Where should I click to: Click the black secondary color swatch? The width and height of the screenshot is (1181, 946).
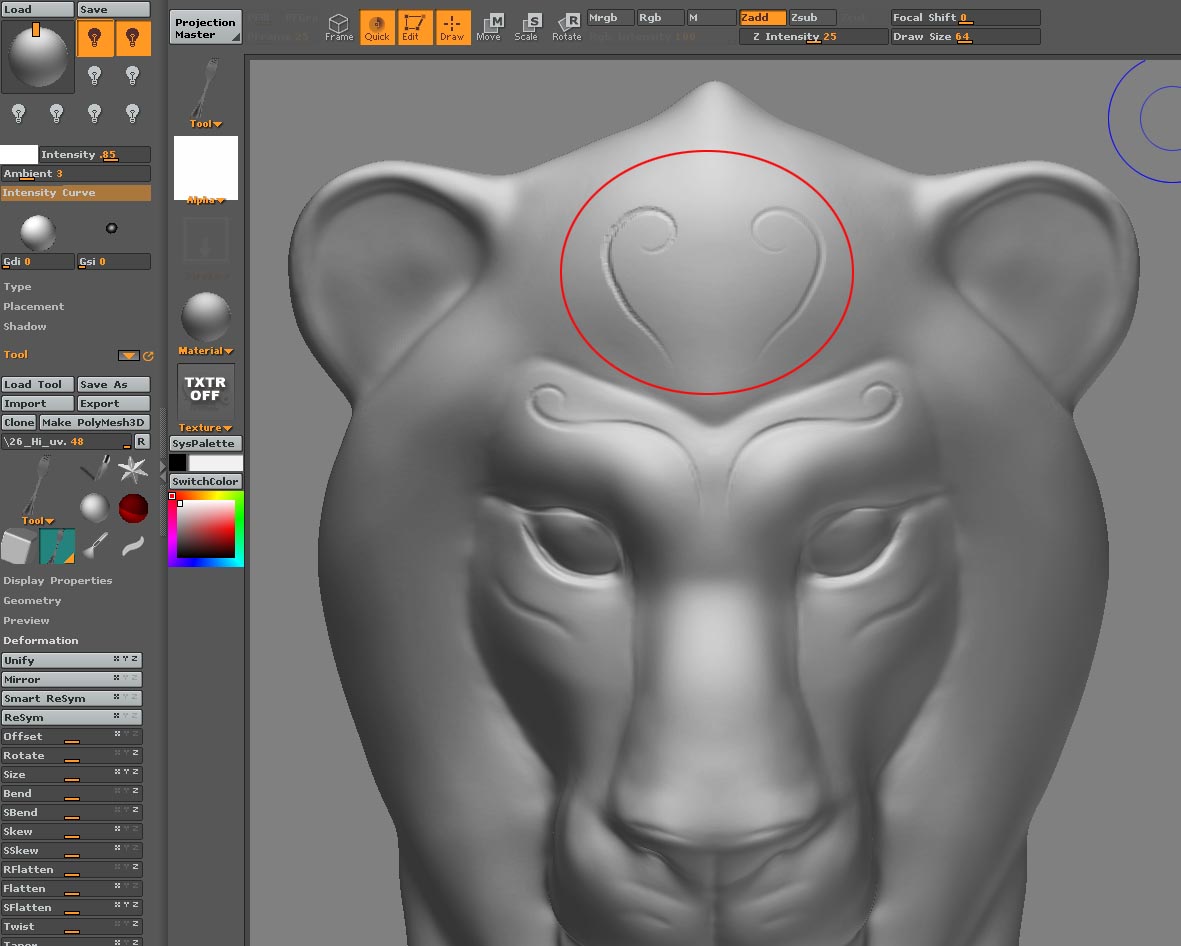point(178,462)
